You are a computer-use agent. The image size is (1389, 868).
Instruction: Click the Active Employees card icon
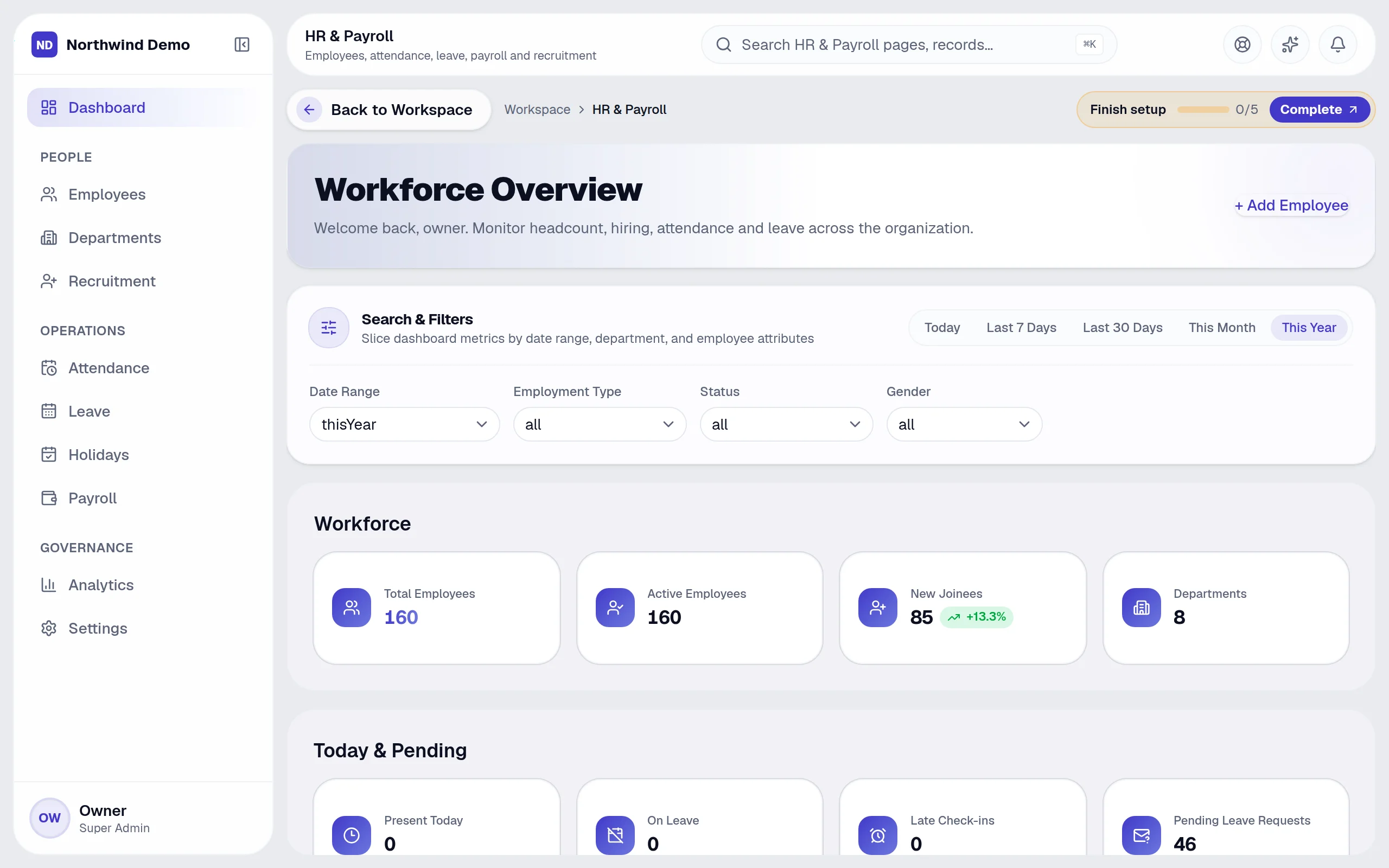[x=615, y=608]
